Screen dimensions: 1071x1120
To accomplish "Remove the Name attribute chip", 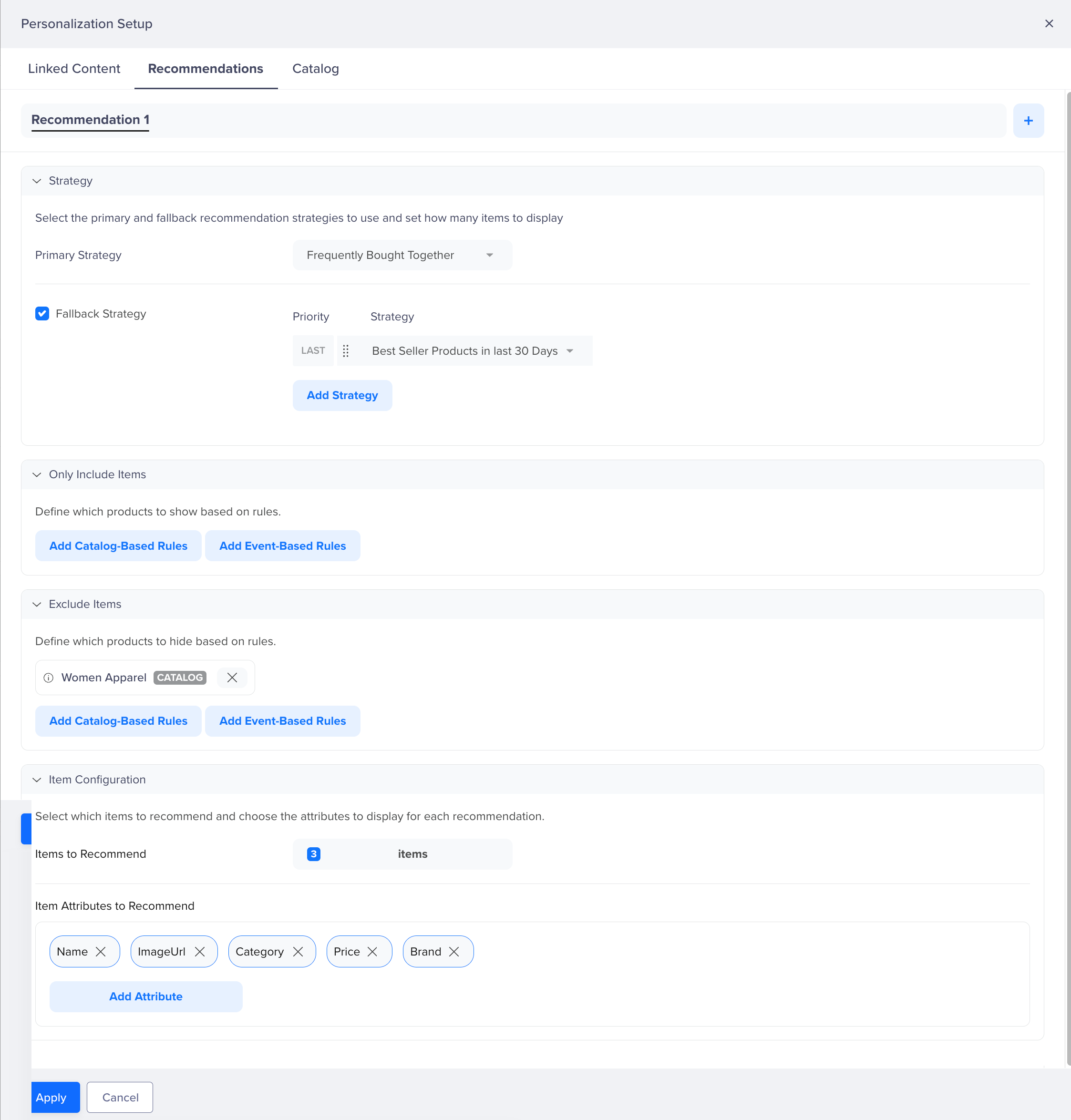I will point(101,952).
